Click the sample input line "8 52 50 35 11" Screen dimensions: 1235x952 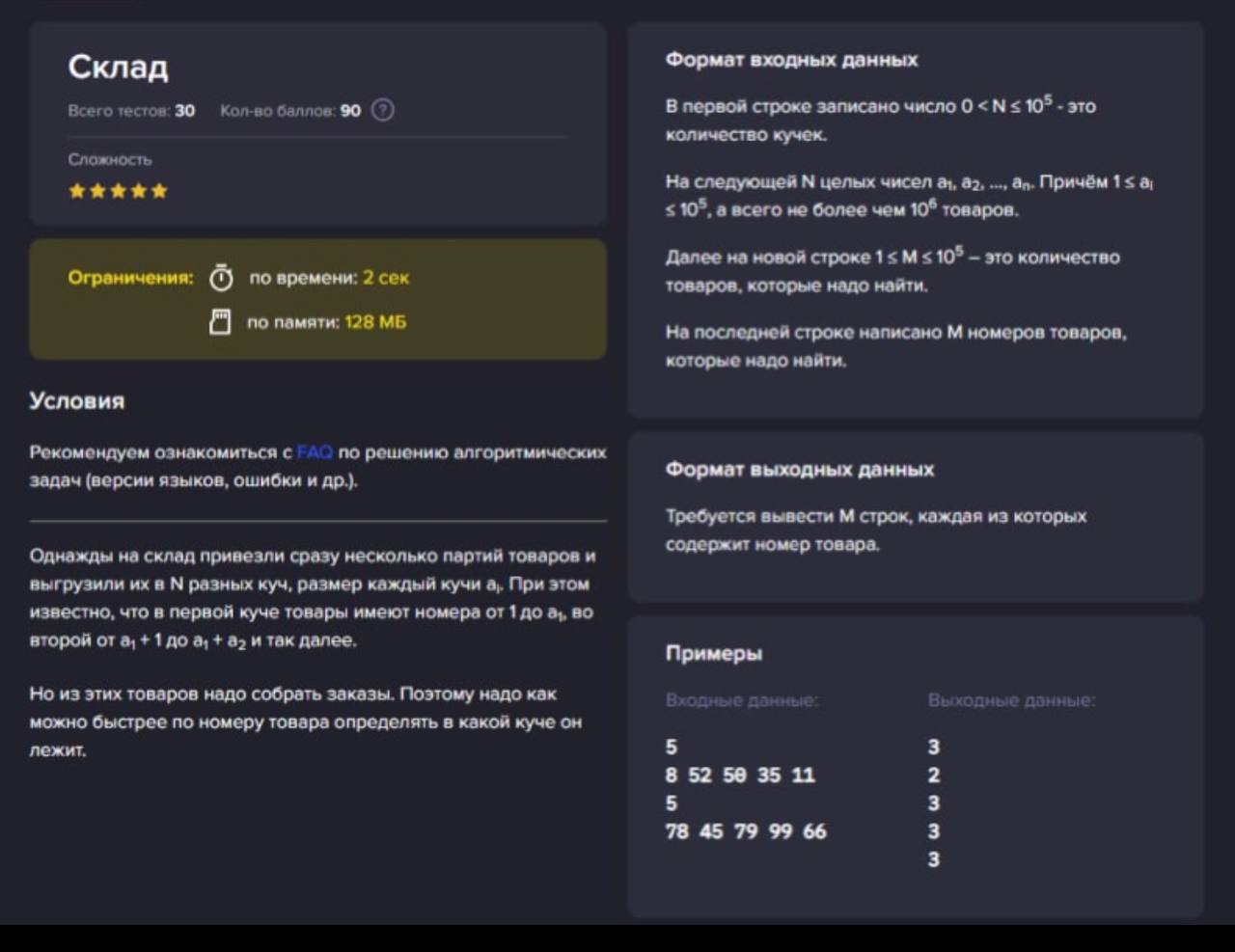coord(740,775)
